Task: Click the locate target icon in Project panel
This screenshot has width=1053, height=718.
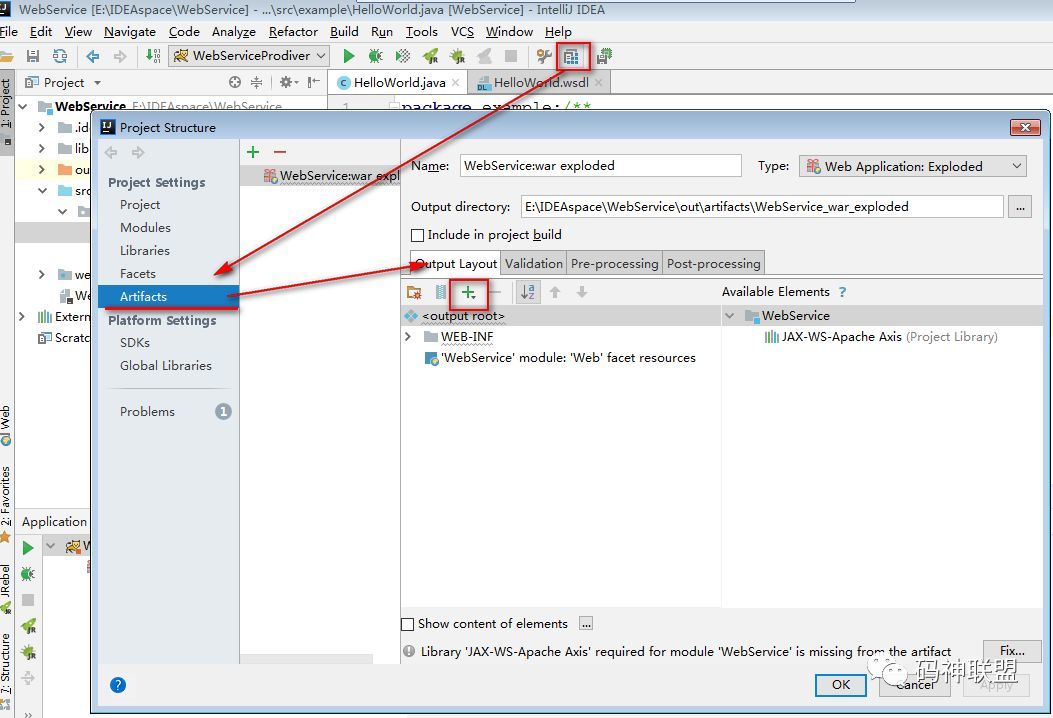Action: pos(234,83)
